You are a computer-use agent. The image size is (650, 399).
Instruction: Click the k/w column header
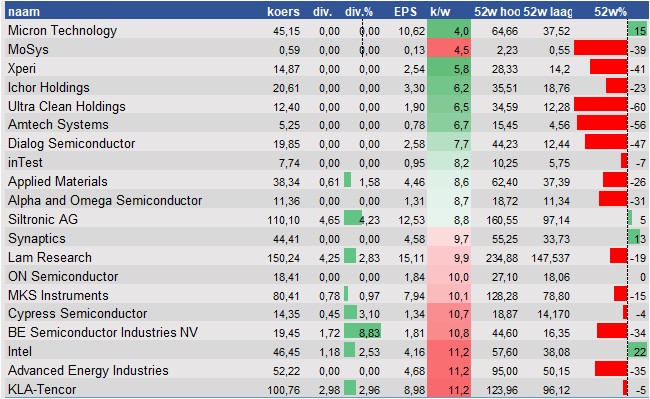tap(440, 12)
